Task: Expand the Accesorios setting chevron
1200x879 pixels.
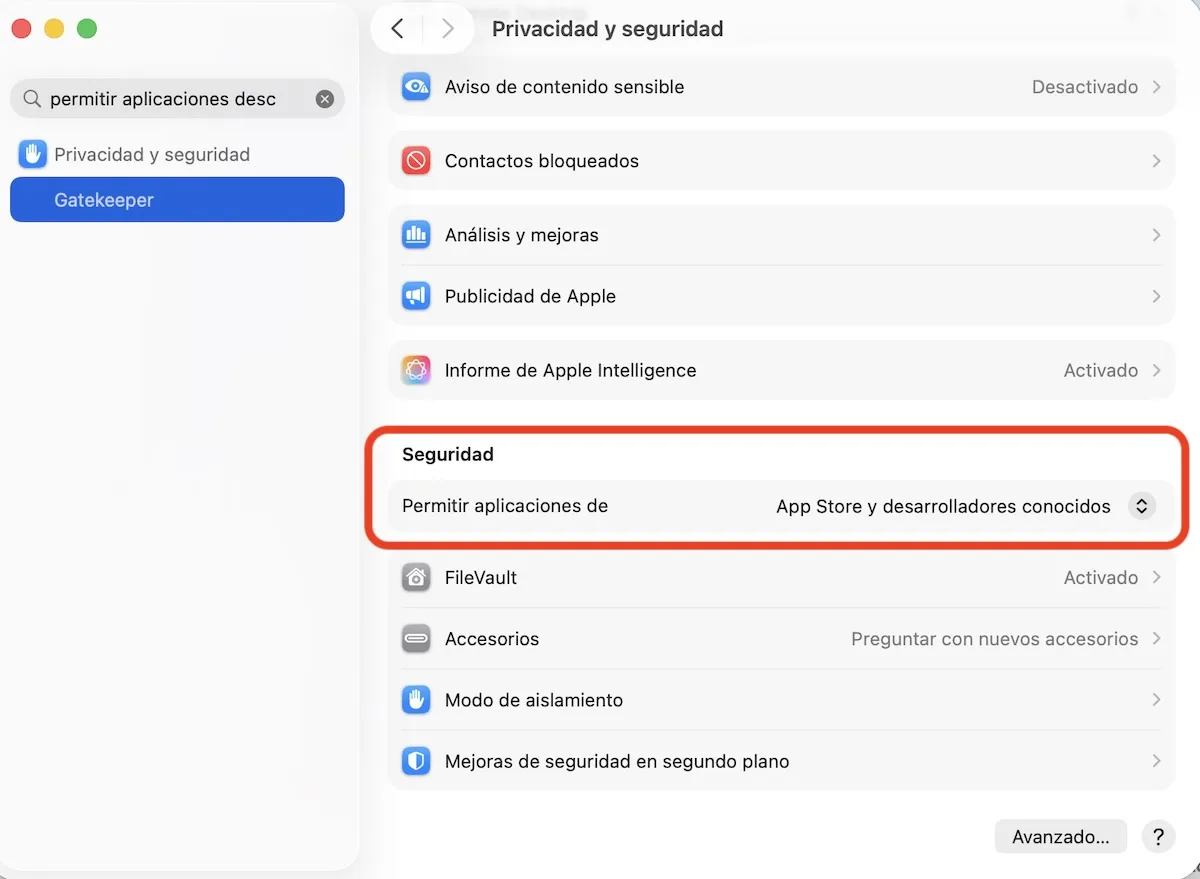Action: click(1156, 639)
